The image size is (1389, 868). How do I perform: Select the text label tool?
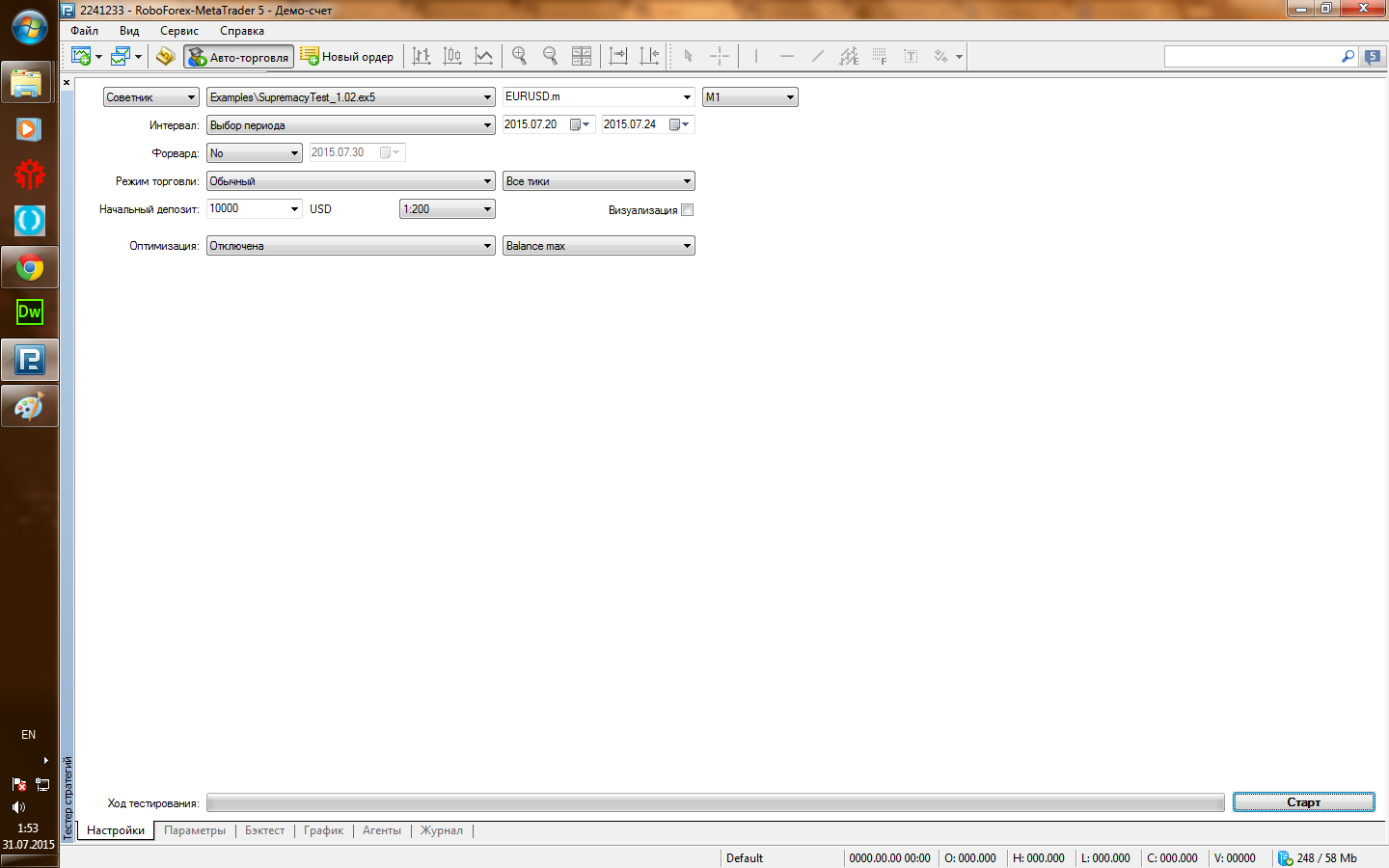tap(911, 57)
